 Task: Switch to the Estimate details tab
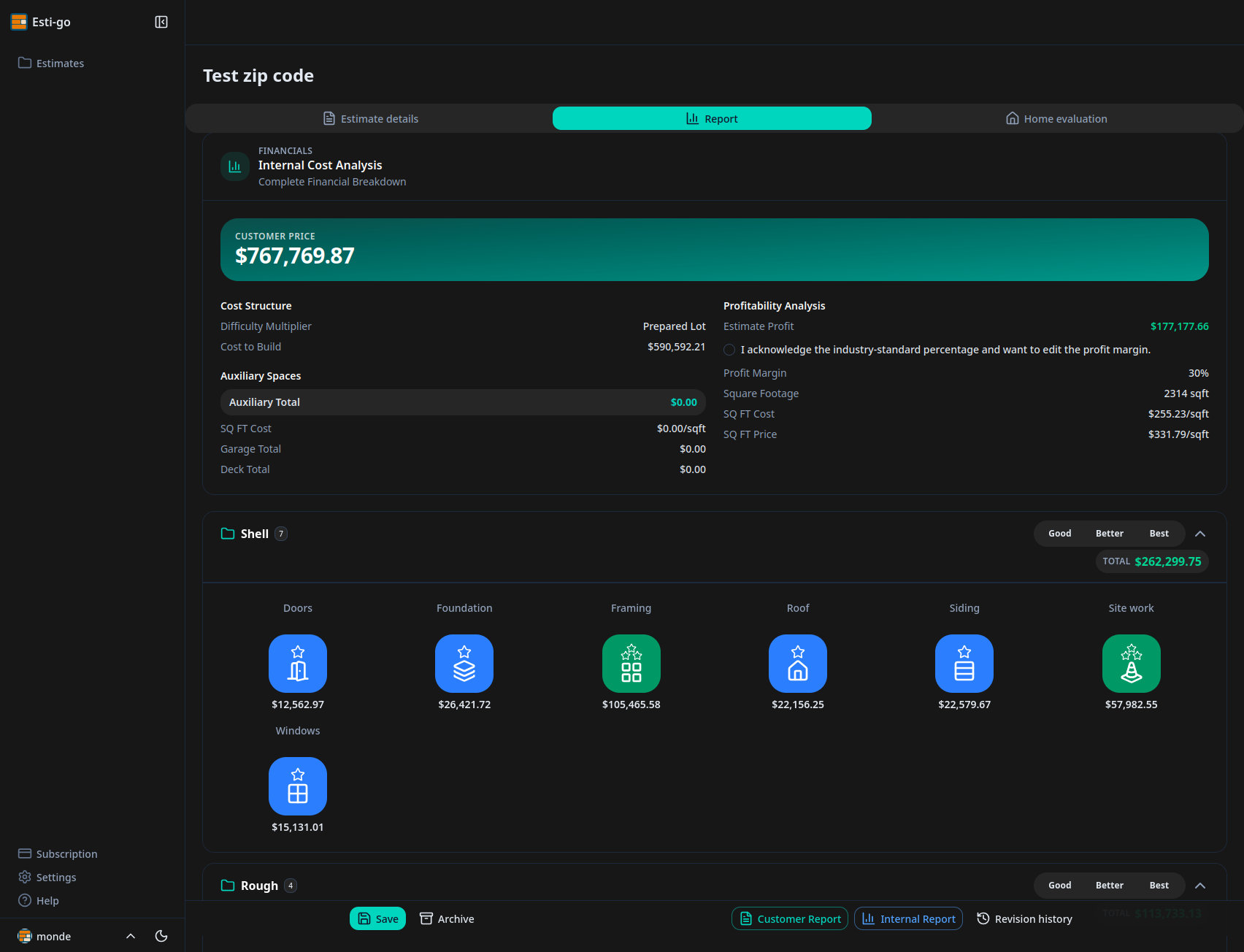pos(371,118)
